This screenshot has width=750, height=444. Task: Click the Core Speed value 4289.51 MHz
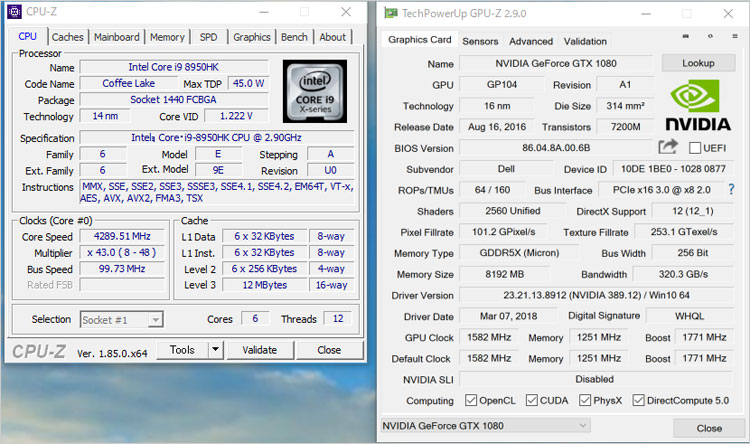coord(122,236)
